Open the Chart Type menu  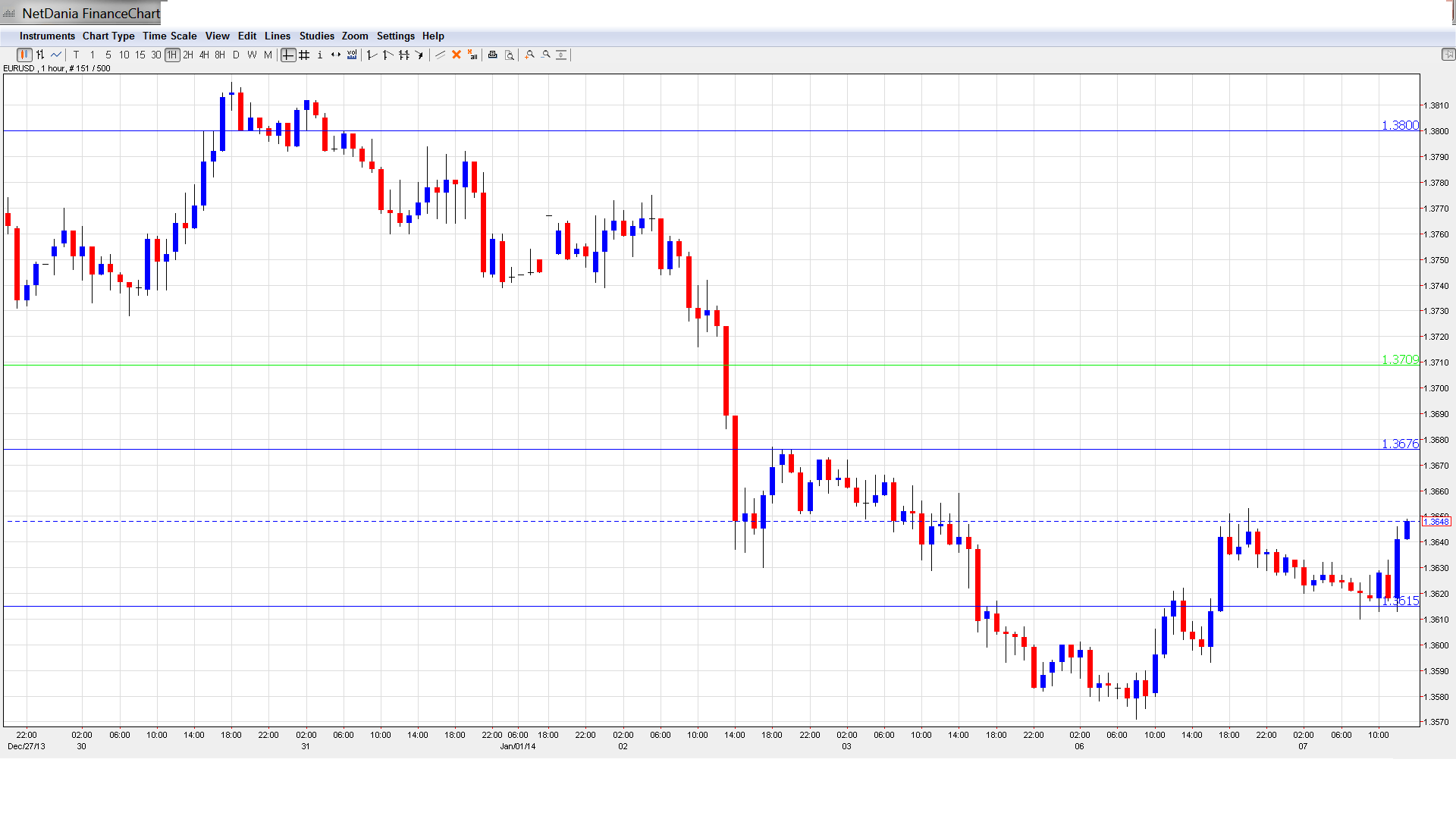108,36
